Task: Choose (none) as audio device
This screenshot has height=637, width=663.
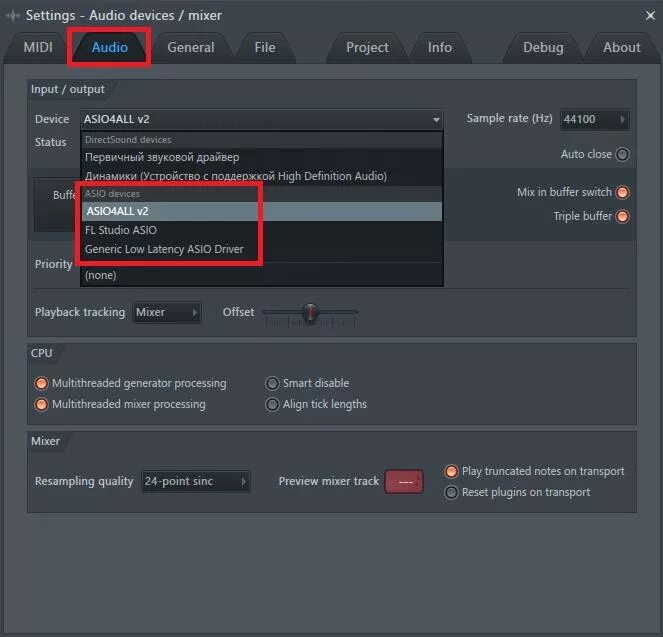Action: (x=261, y=275)
